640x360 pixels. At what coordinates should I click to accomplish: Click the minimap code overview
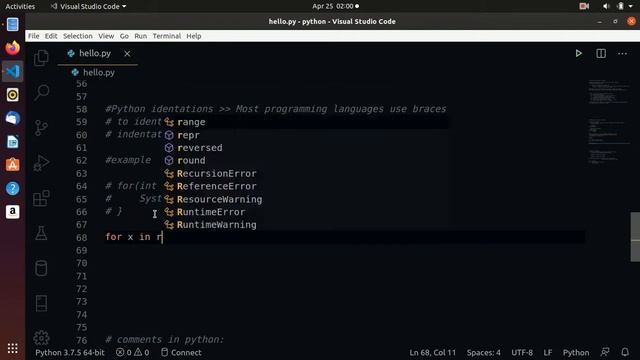click(x=608, y=122)
